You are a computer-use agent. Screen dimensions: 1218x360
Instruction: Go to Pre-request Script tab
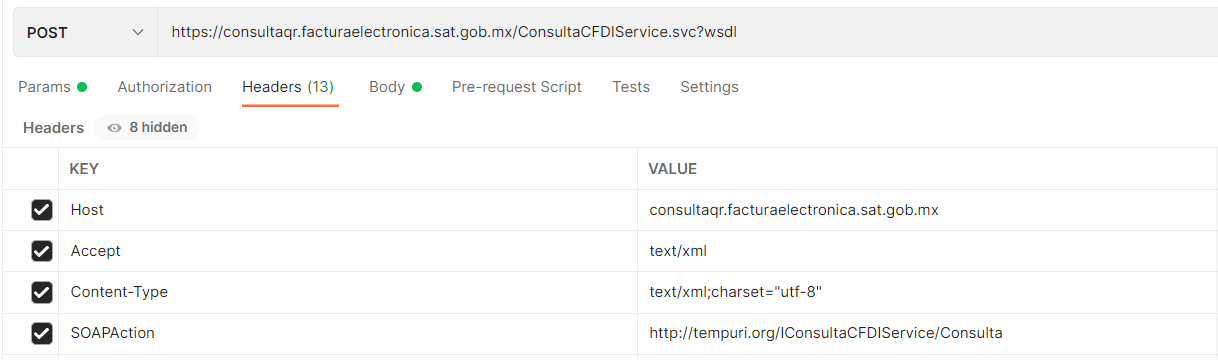(517, 87)
